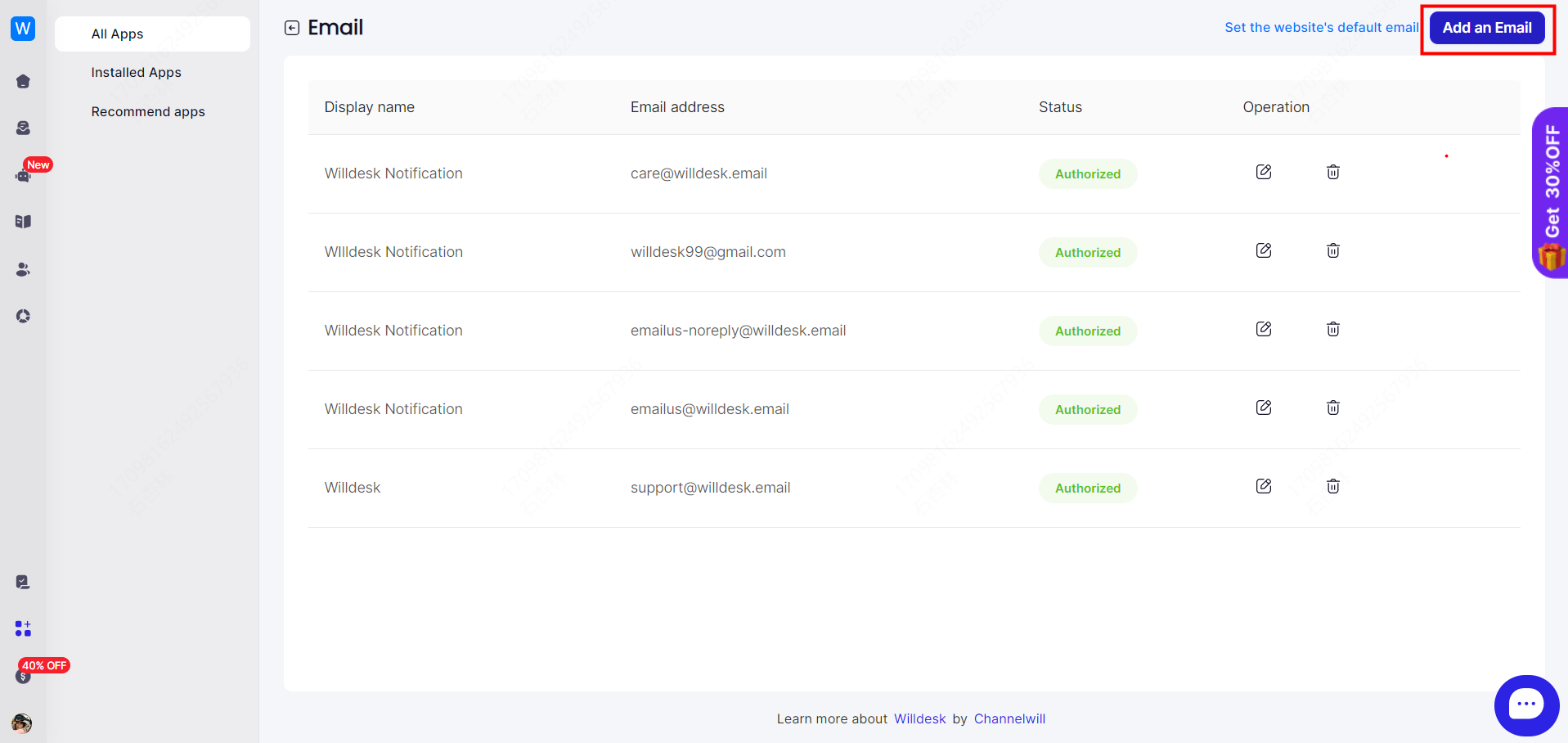Viewport: 1568px width, 743px height.
Task: Open the customers icon in sidebar
Action: 23,269
